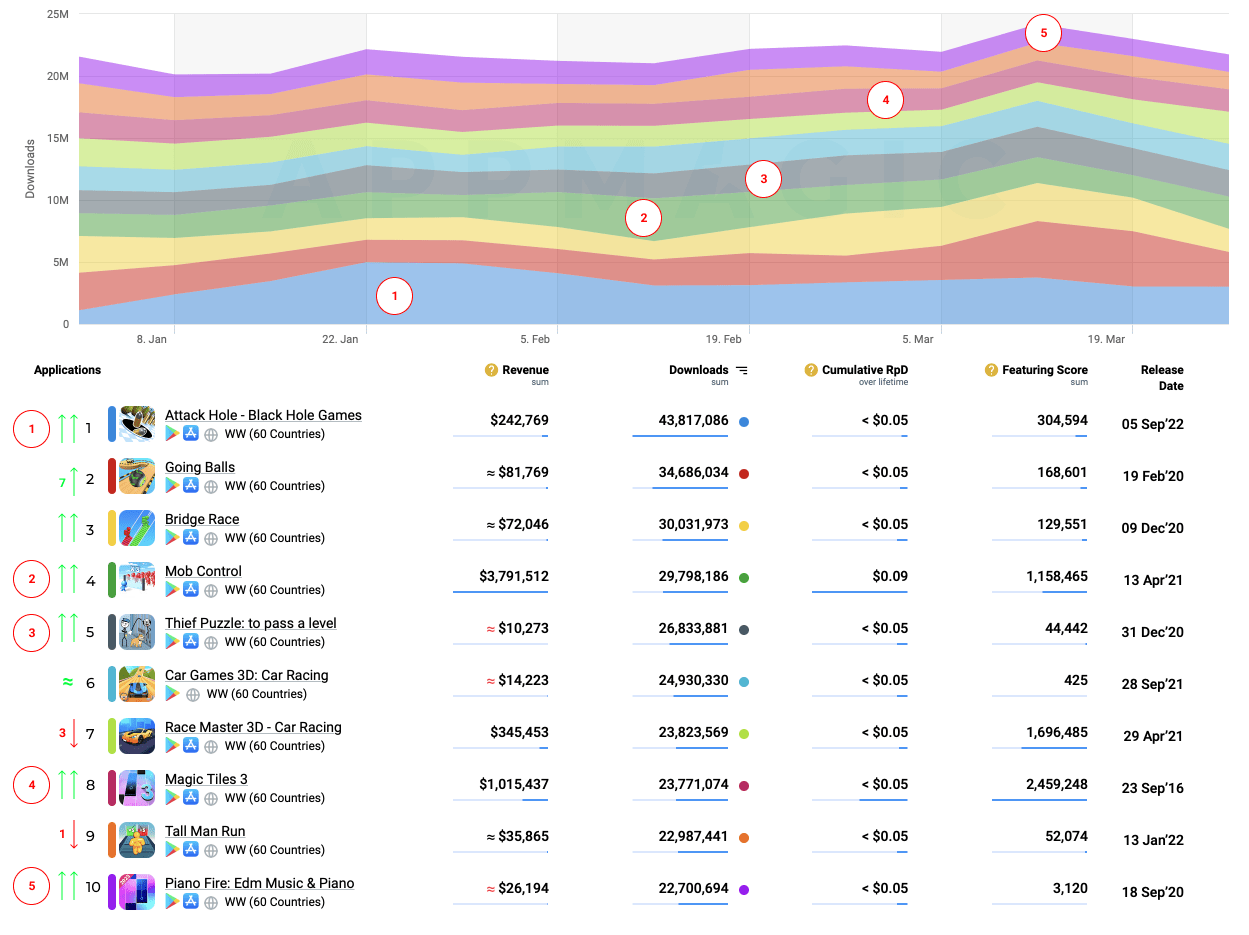This screenshot has width=1249, height=935.
Task: Click the help icon beside Cumulative RpD
Action: coord(811,370)
